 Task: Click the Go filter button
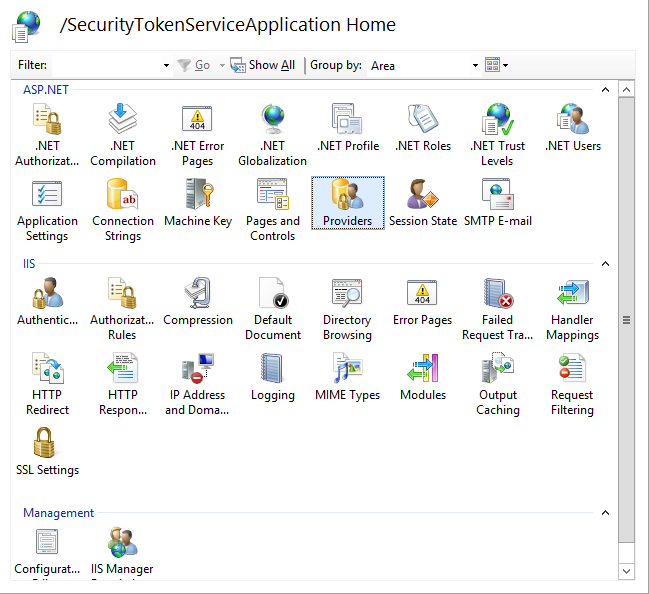click(x=194, y=65)
